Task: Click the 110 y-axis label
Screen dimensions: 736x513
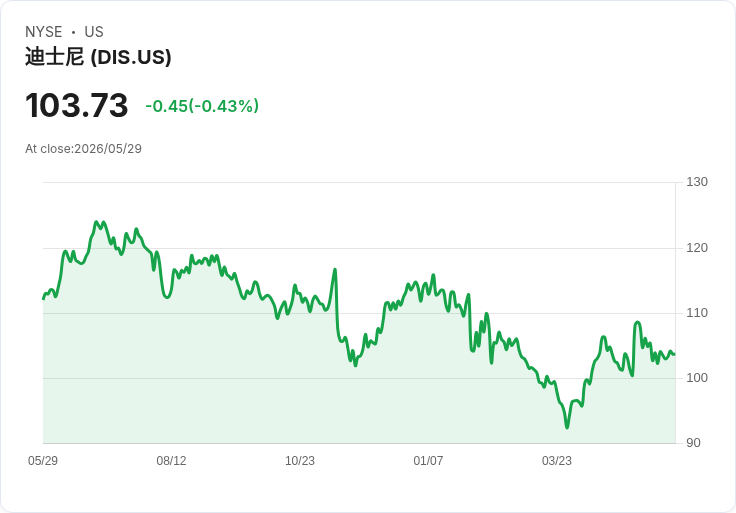Action: point(697,313)
